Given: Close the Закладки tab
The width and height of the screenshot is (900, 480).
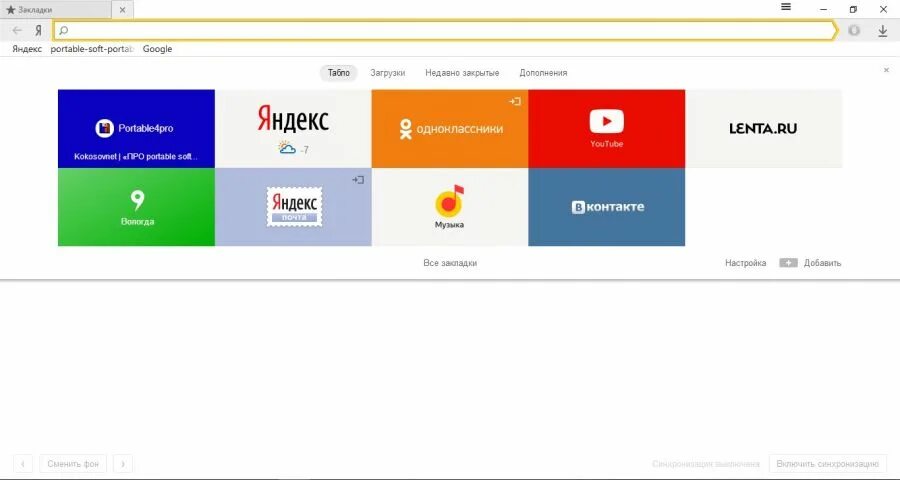Looking at the screenshot, I should [x=122, y=10].
